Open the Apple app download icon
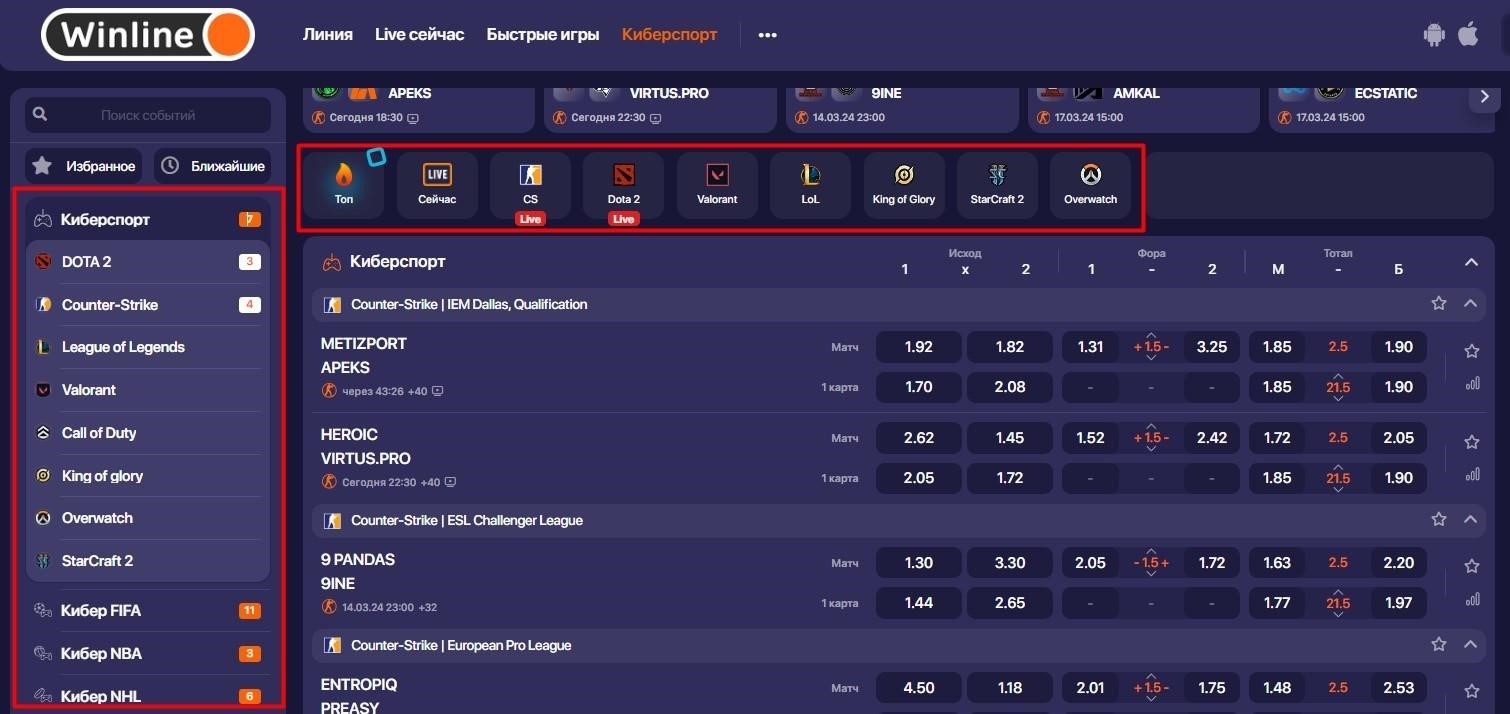Image resolution: width=1510 pixels, height=714 pixels. point(1468,34)
